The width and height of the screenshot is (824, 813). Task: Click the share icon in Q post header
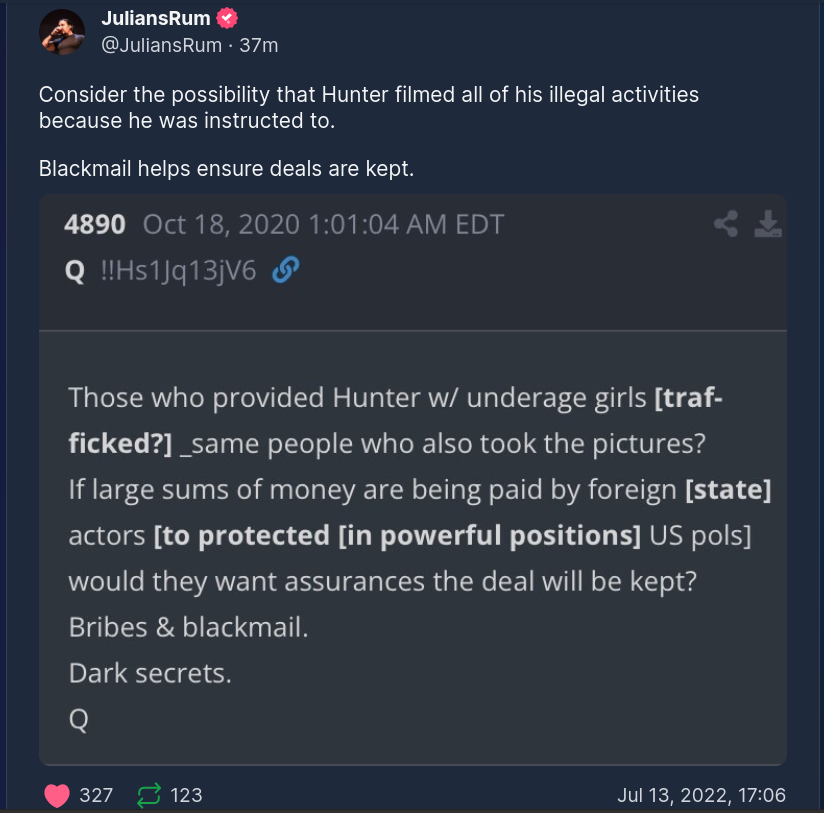point(726,224)
